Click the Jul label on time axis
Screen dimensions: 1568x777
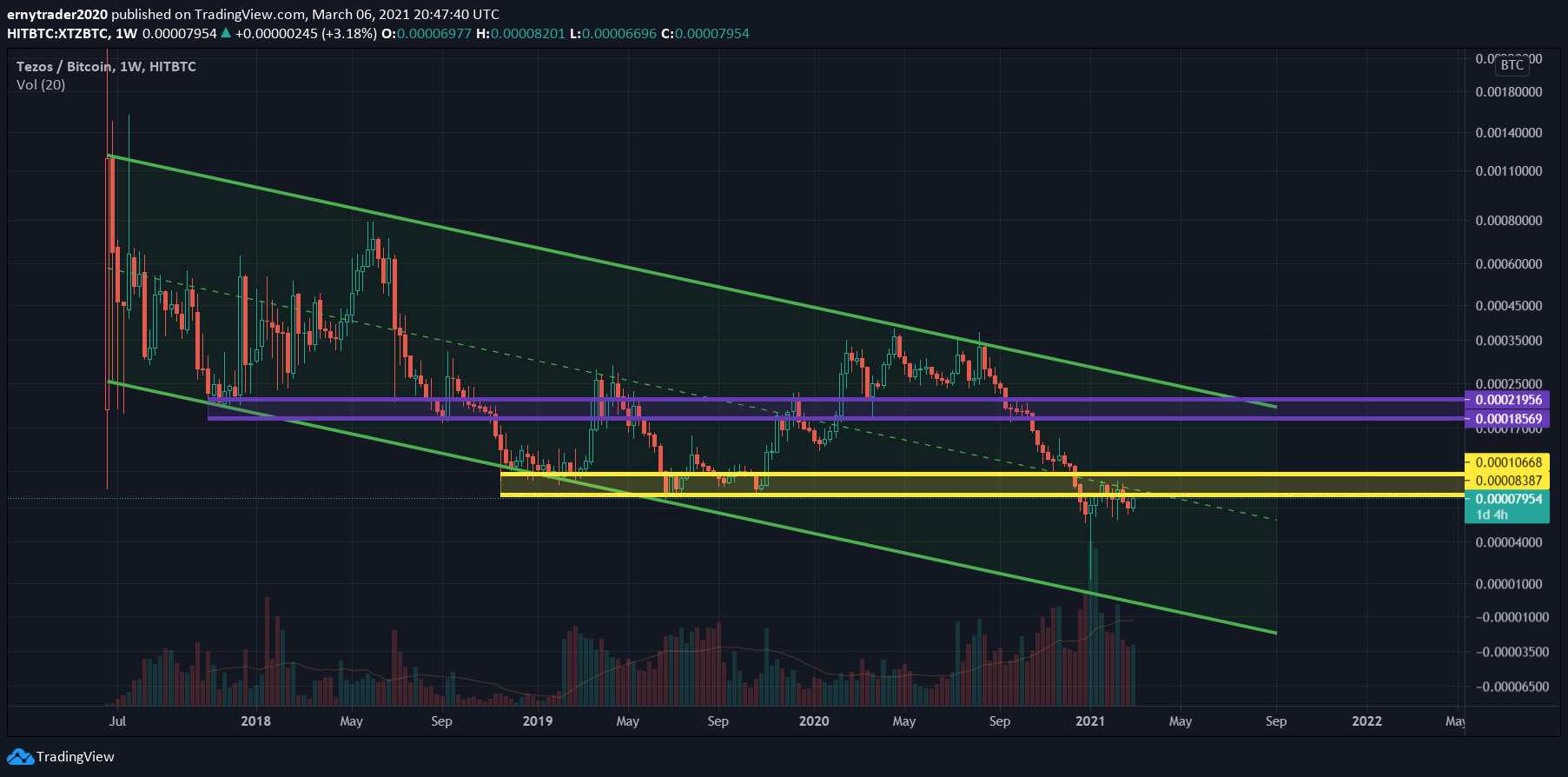(x=117, y=721)
